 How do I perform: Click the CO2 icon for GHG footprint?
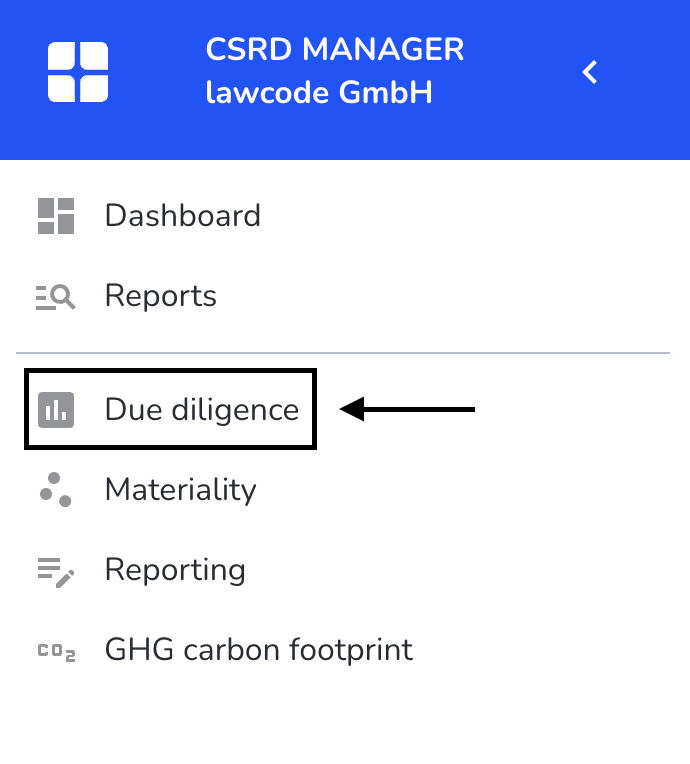pos(57,651)
